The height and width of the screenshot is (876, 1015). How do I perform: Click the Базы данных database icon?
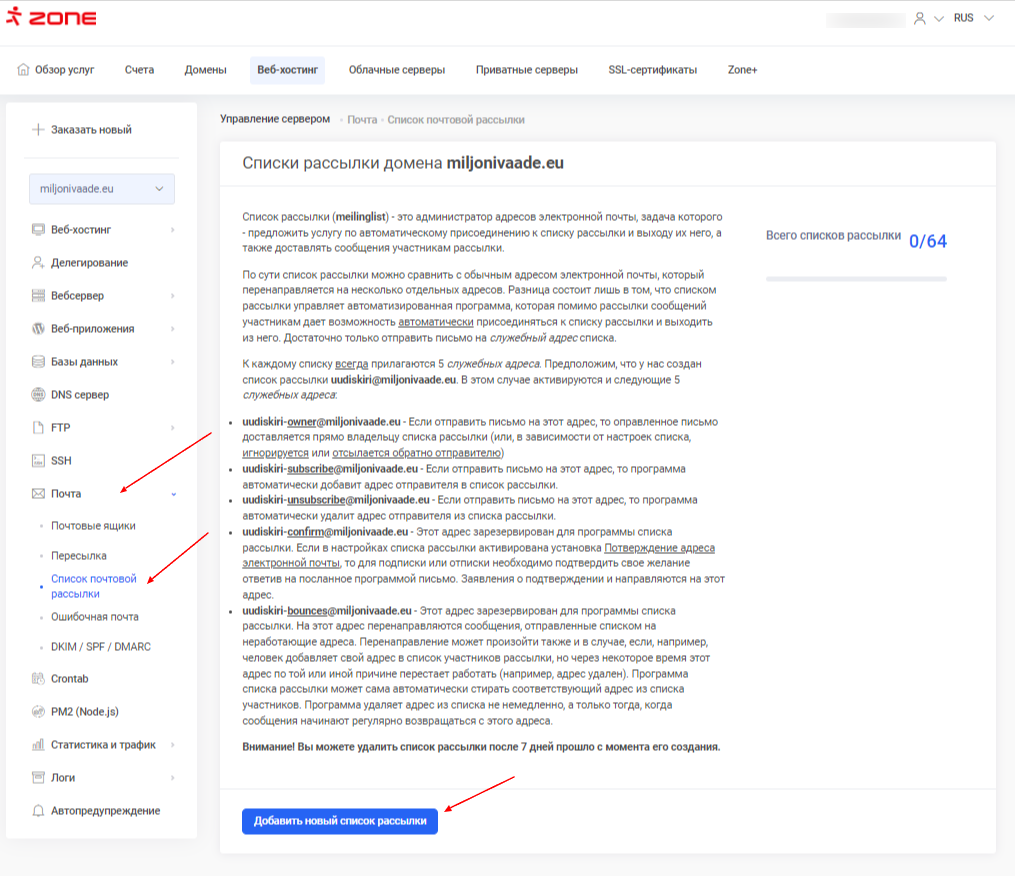point(38,362)
